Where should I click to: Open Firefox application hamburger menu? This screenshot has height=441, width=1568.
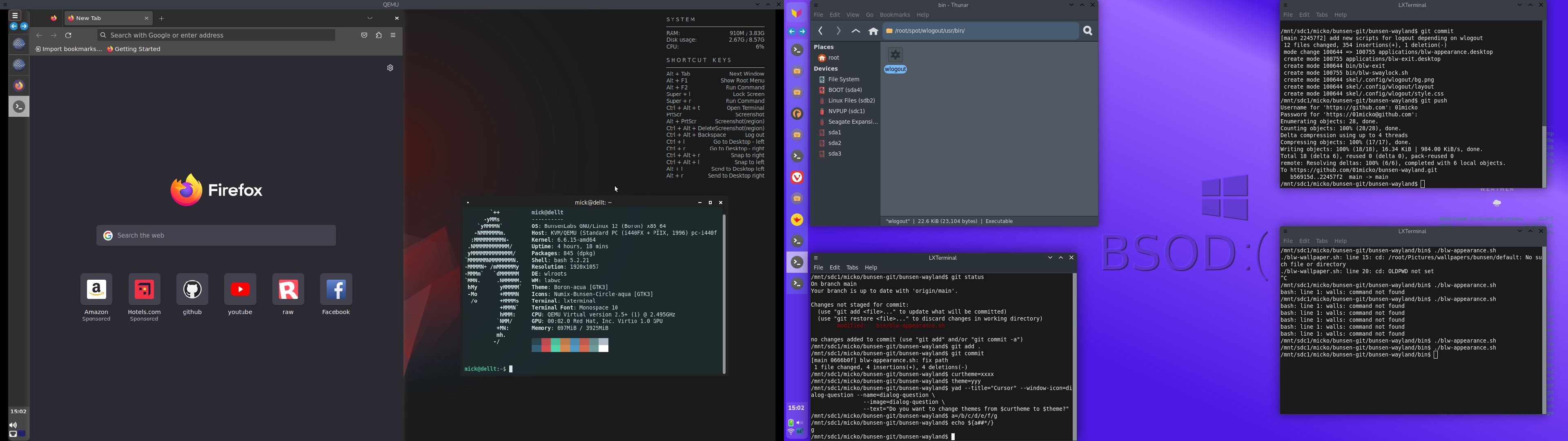pos(394,36)
